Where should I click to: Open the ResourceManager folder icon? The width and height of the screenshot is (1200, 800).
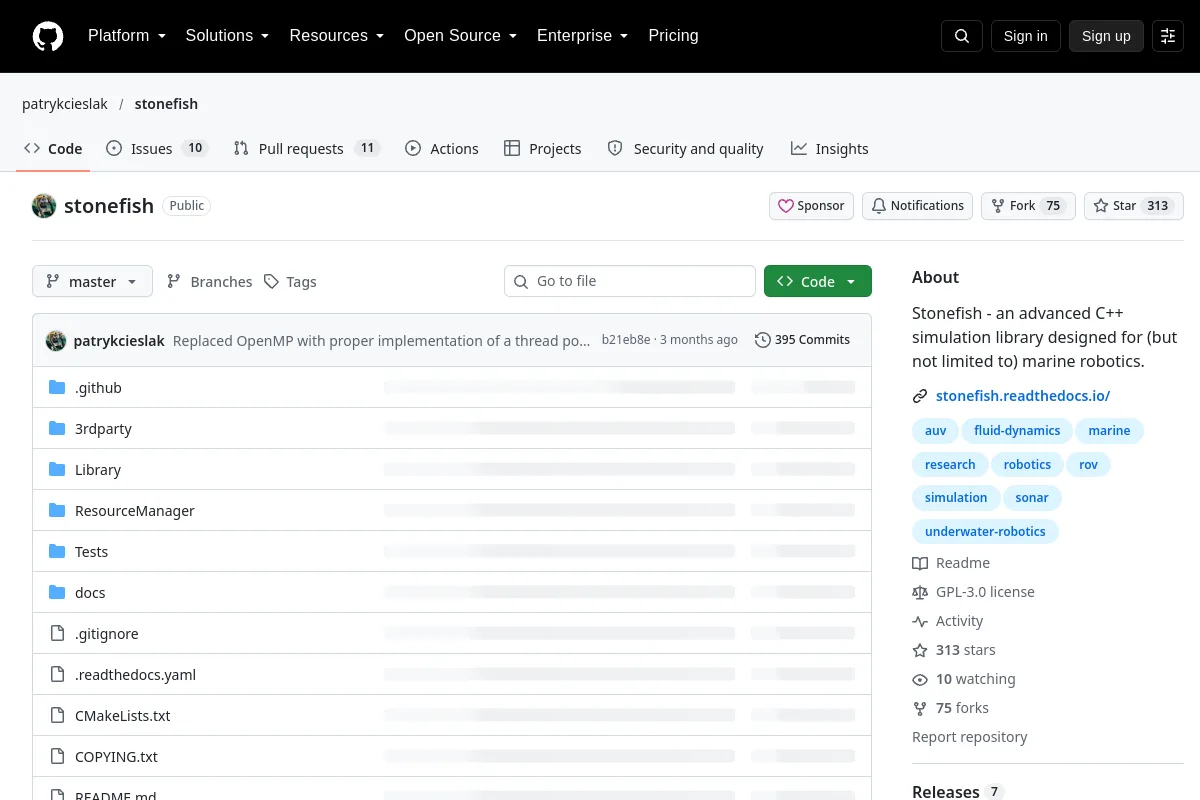57,511
